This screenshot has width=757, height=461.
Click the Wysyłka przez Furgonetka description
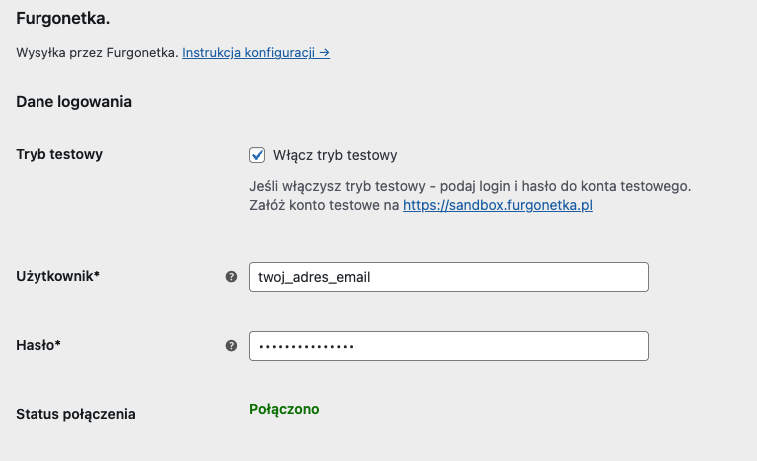coord(97,52)
